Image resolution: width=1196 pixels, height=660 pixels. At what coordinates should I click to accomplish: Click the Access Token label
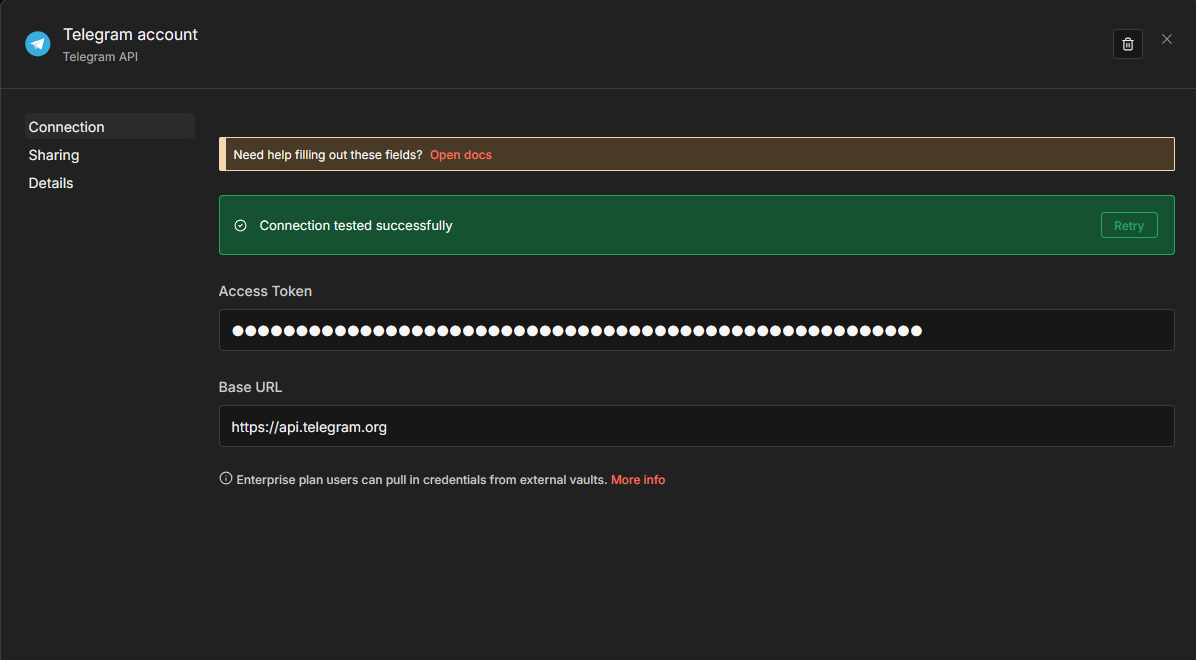coord(265,291)
